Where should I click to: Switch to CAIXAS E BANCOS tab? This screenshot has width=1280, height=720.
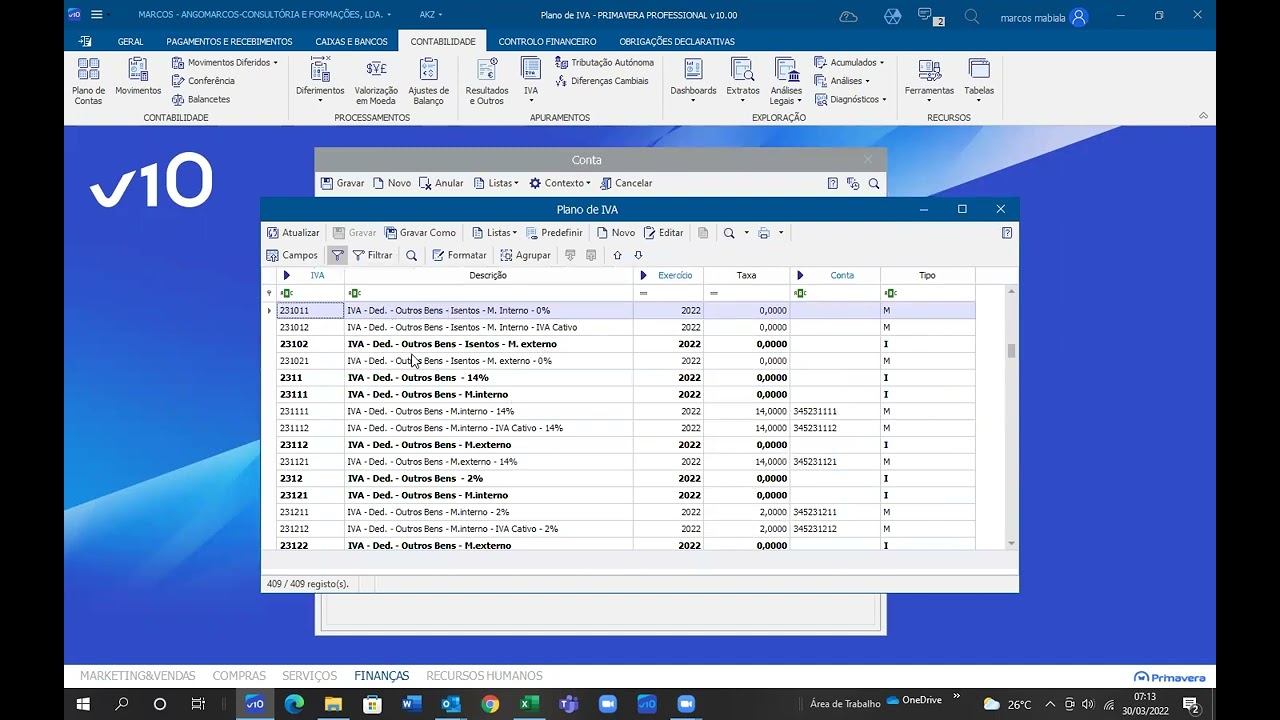(x=351, y=41)
